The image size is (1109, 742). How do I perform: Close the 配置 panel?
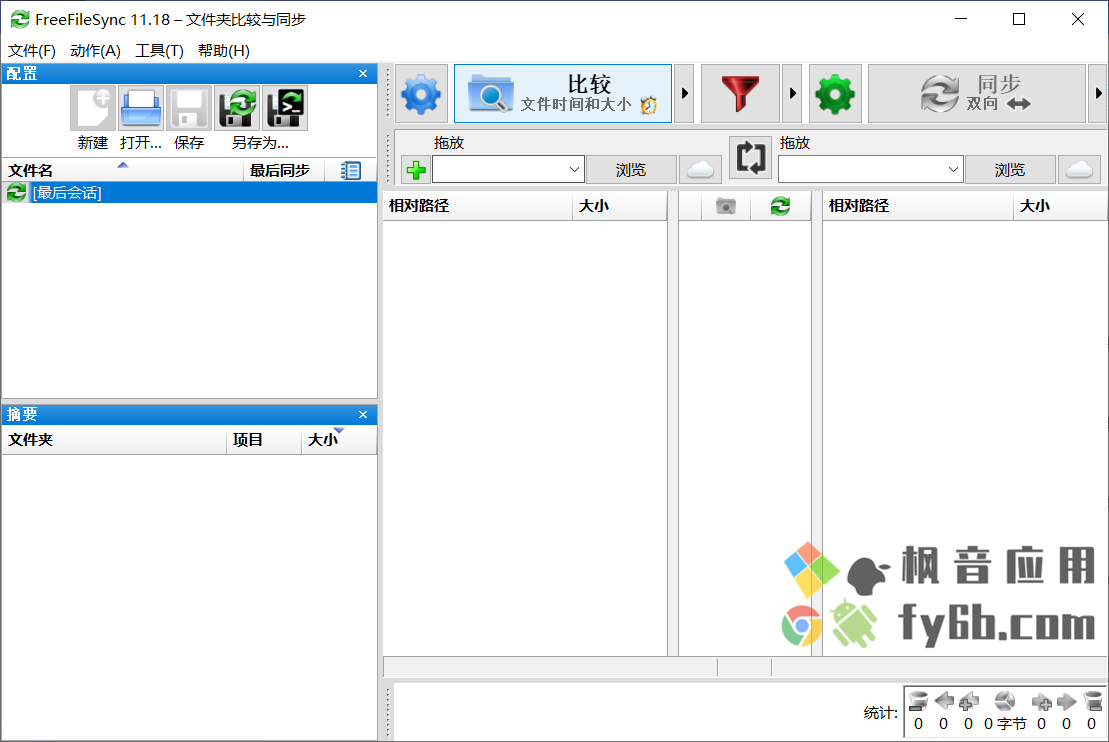[363, 74]
